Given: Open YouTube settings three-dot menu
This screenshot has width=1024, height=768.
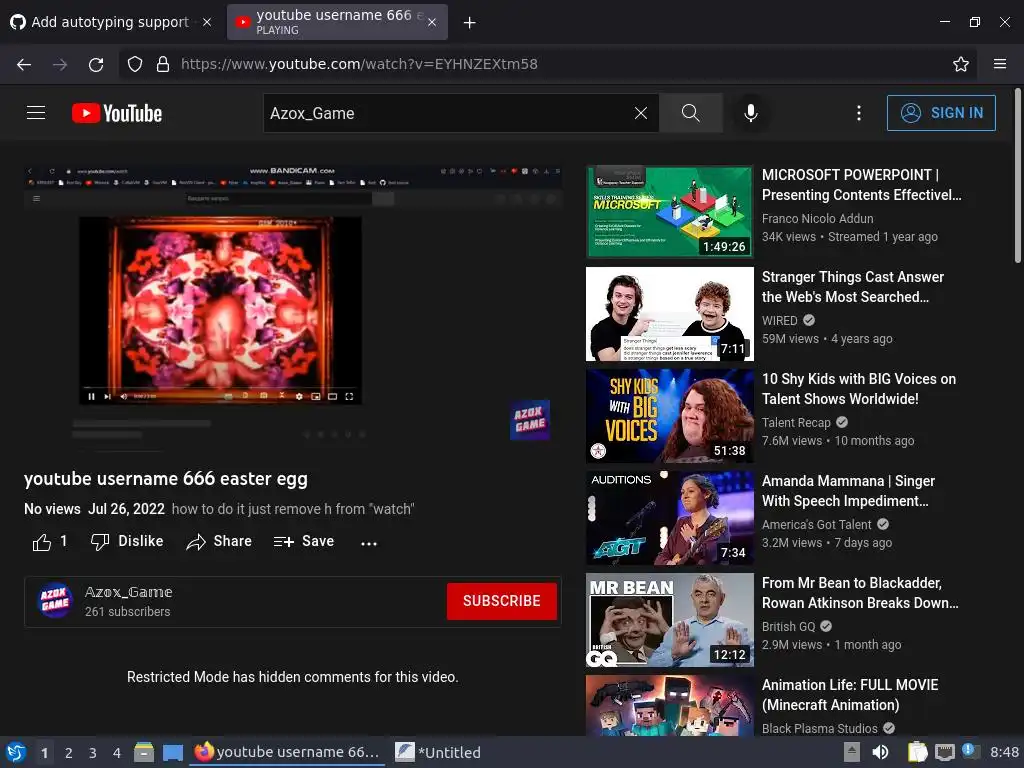Looking at the screenshot, I should click(859, 113).
